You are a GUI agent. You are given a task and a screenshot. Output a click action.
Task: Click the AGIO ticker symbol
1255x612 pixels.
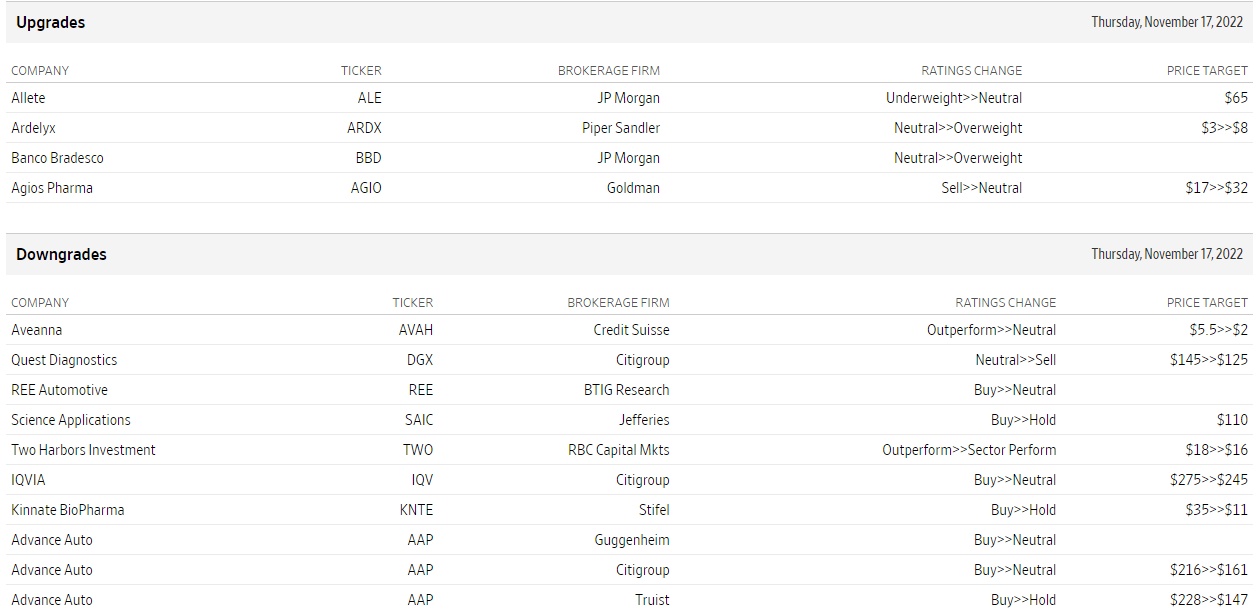[366, 188]
